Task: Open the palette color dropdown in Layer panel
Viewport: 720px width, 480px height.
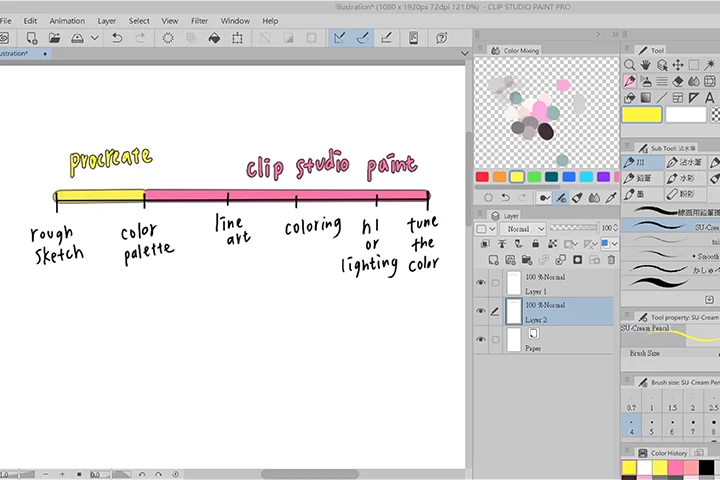Action: [486, 228]
